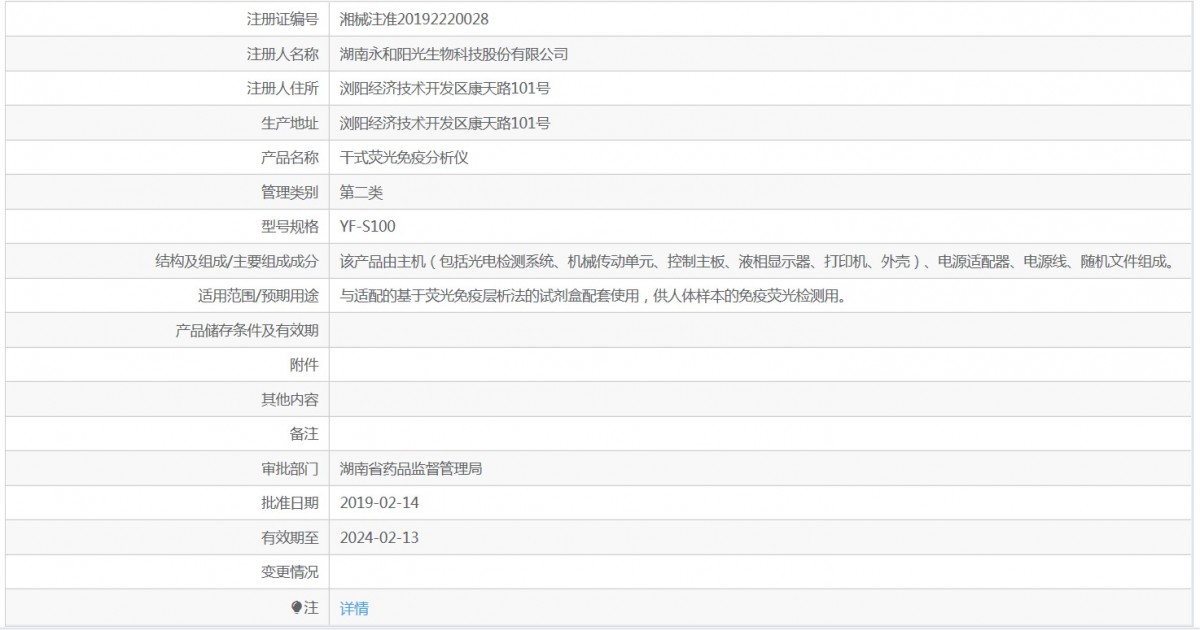1200x630 pixels.
Task: Click the 备注 label
Action: coord(304,434)
